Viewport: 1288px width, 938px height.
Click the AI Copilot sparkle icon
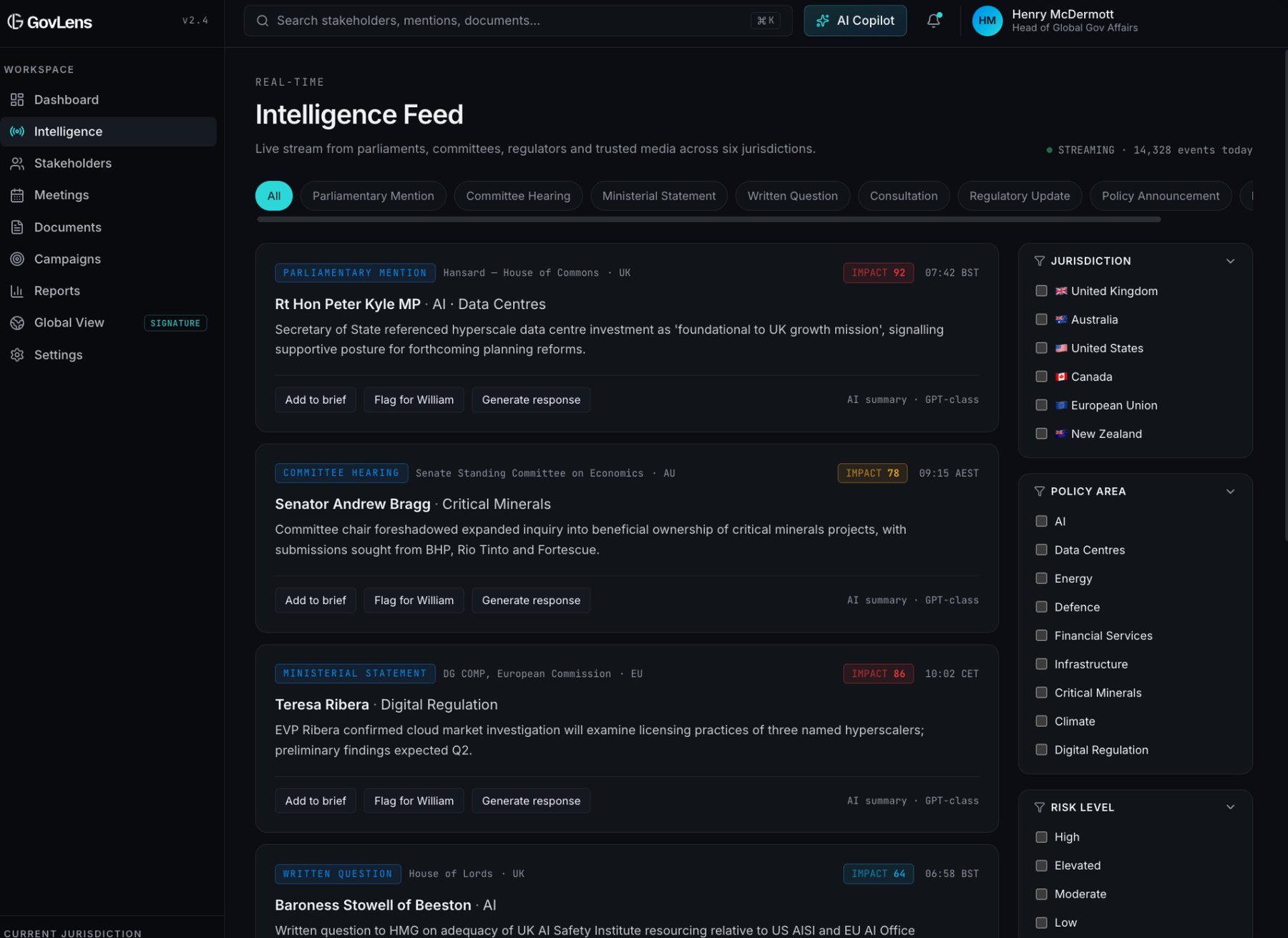tap(823, 21)
